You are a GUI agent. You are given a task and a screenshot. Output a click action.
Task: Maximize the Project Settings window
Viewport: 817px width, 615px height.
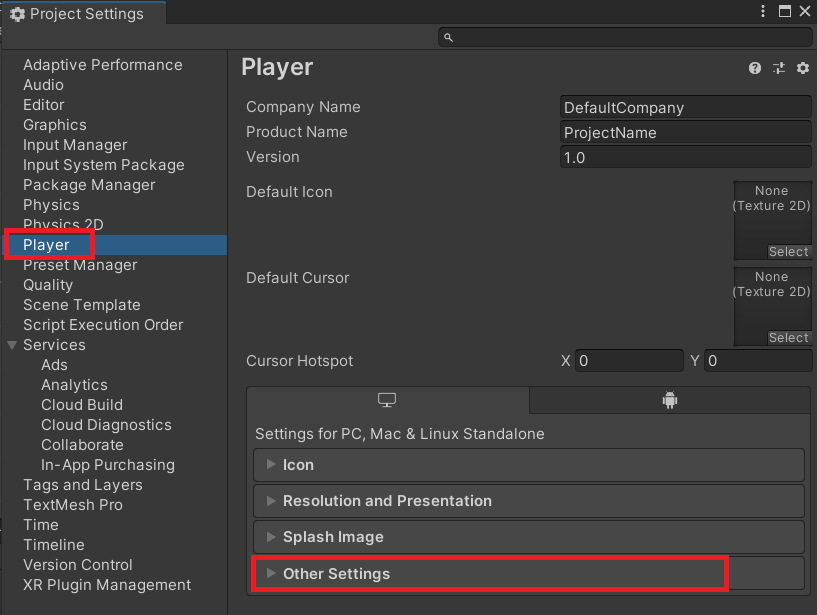785,11
